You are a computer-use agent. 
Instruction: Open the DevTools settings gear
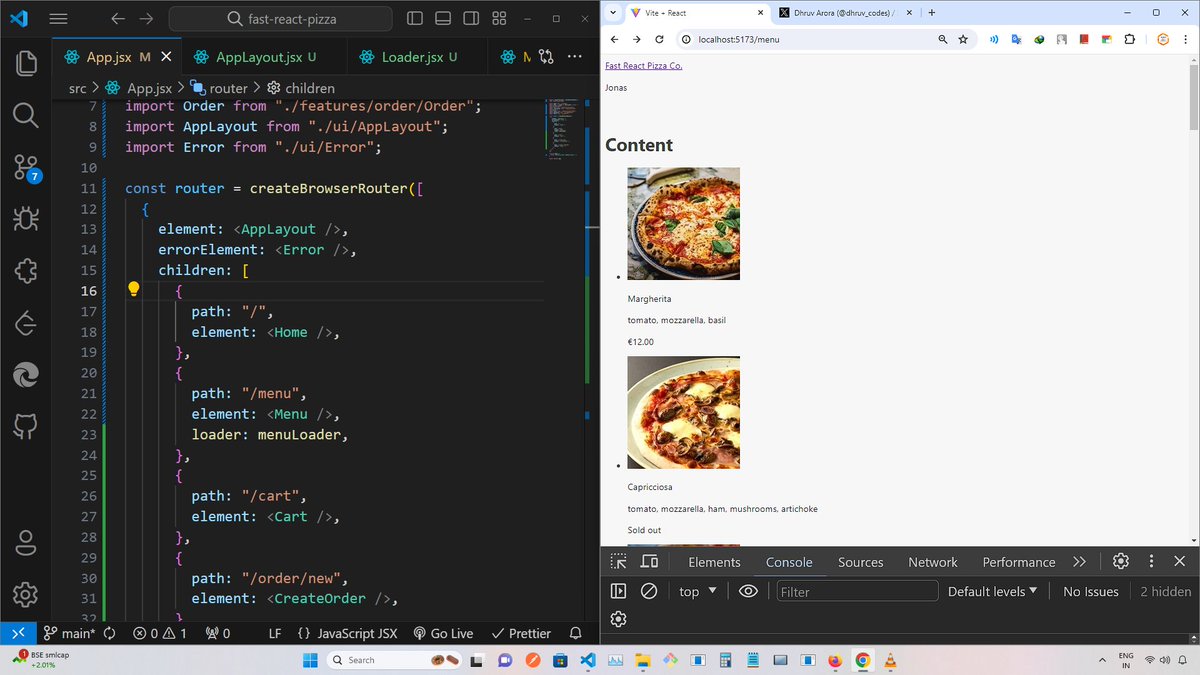[1121, 562]
